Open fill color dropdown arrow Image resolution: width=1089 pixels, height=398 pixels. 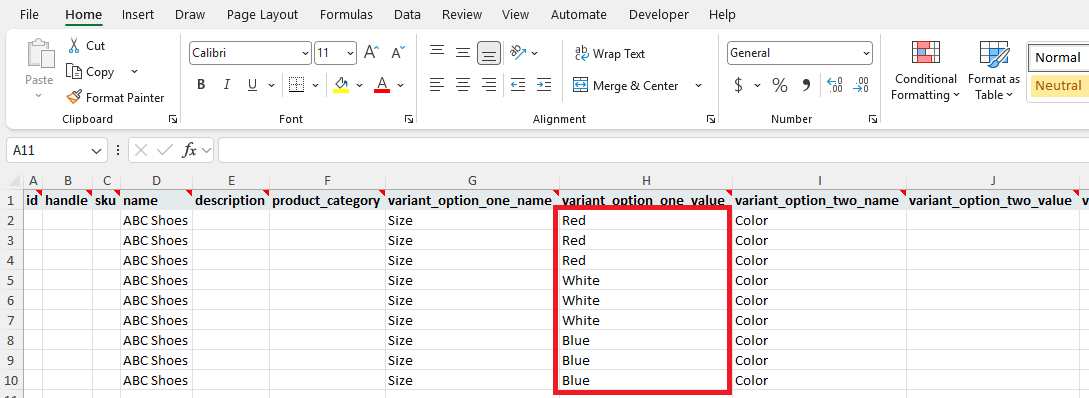click(359, 85)
